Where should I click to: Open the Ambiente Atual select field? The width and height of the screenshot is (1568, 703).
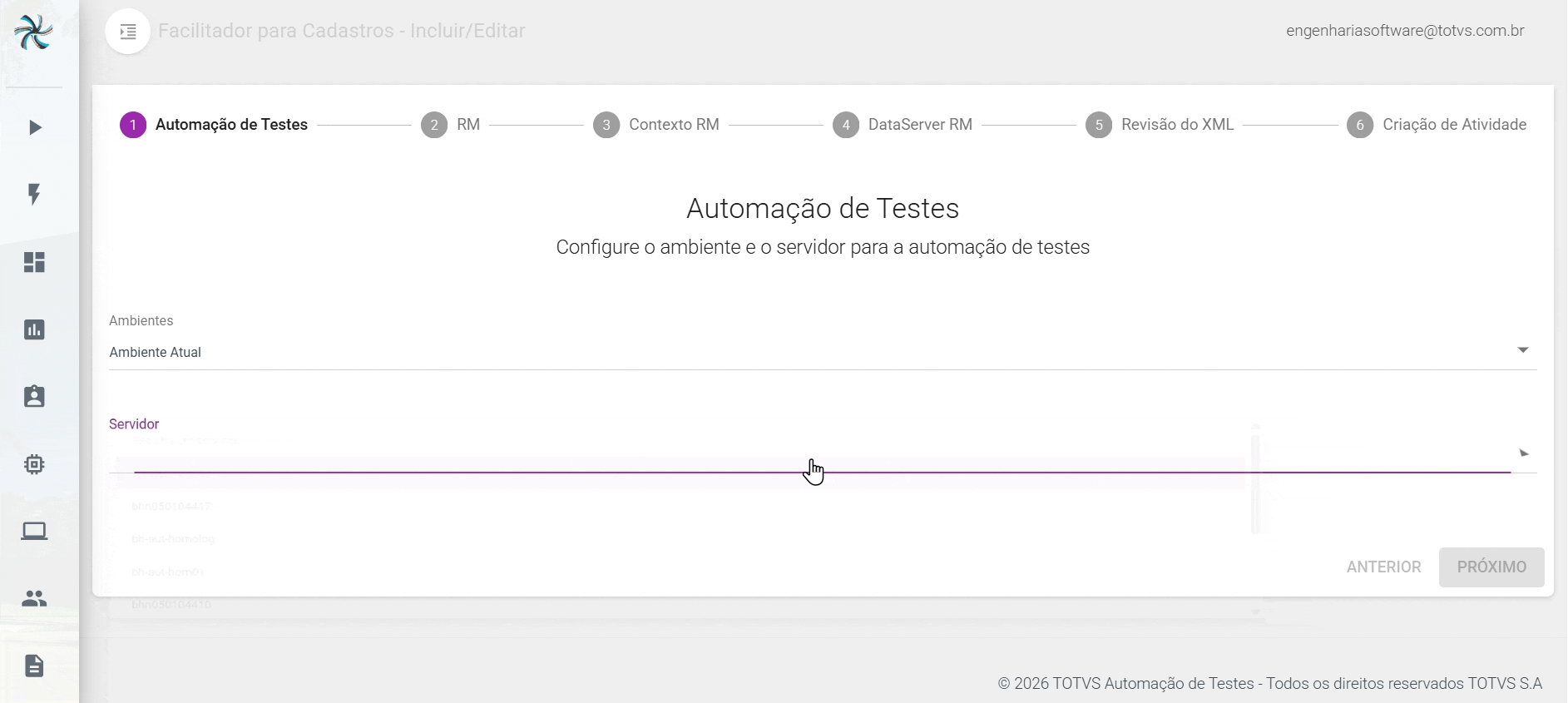pos(815,352)
